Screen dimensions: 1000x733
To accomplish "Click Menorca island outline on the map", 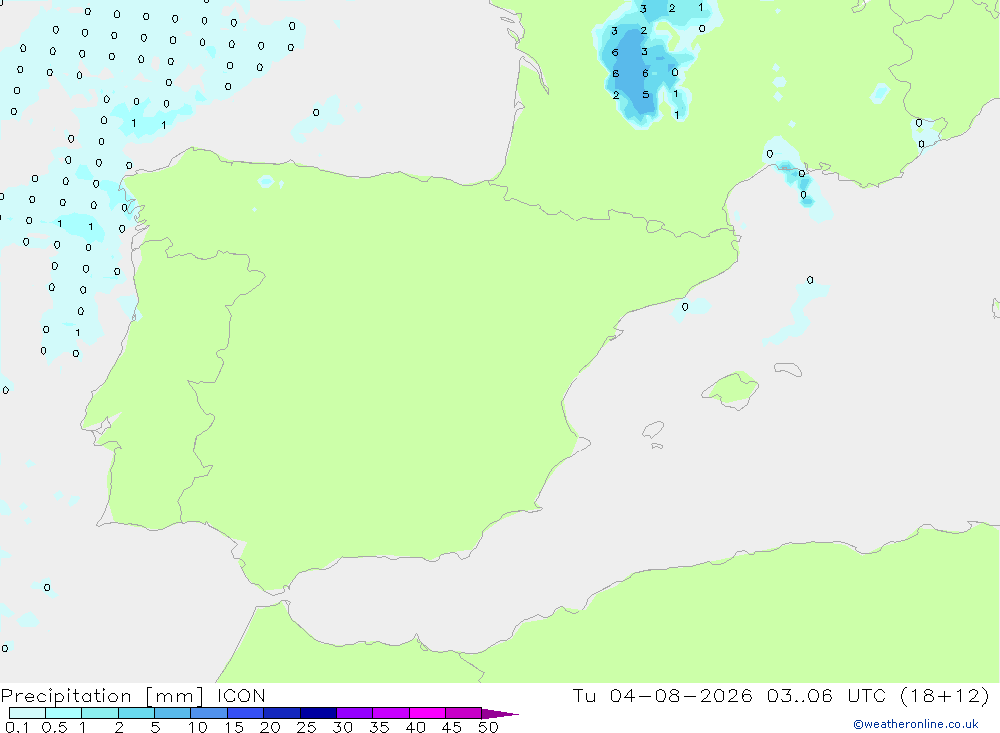I will coord(788,369).
